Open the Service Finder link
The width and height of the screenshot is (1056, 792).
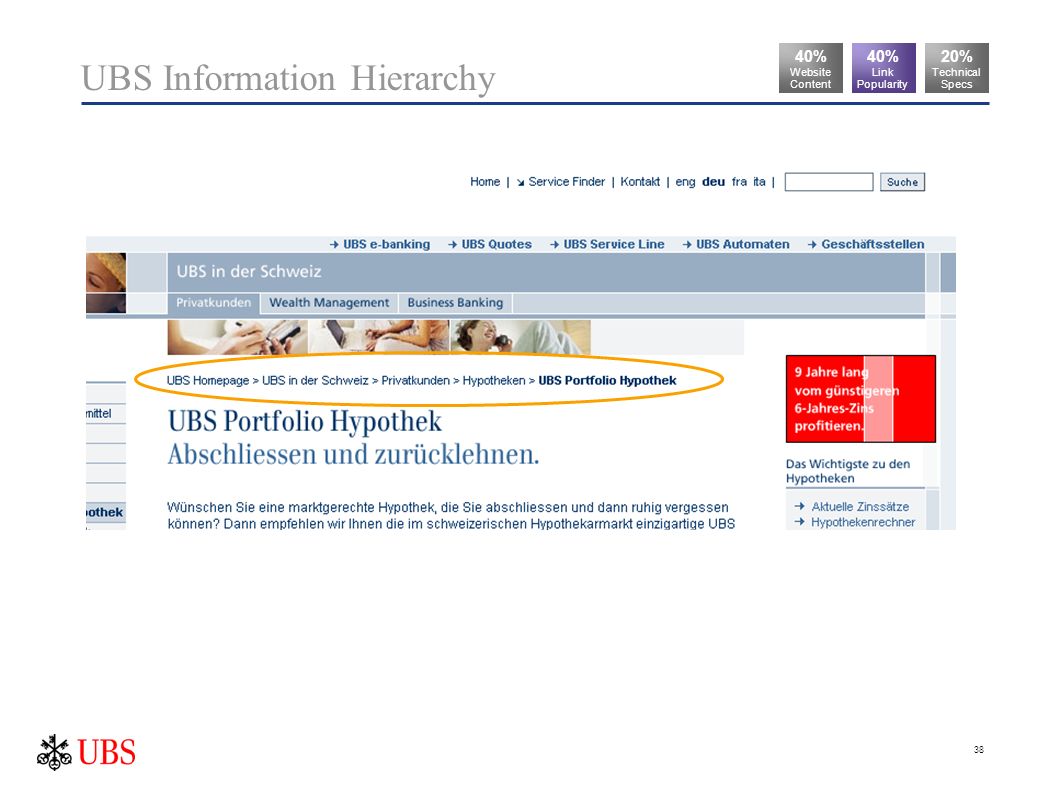566,182
